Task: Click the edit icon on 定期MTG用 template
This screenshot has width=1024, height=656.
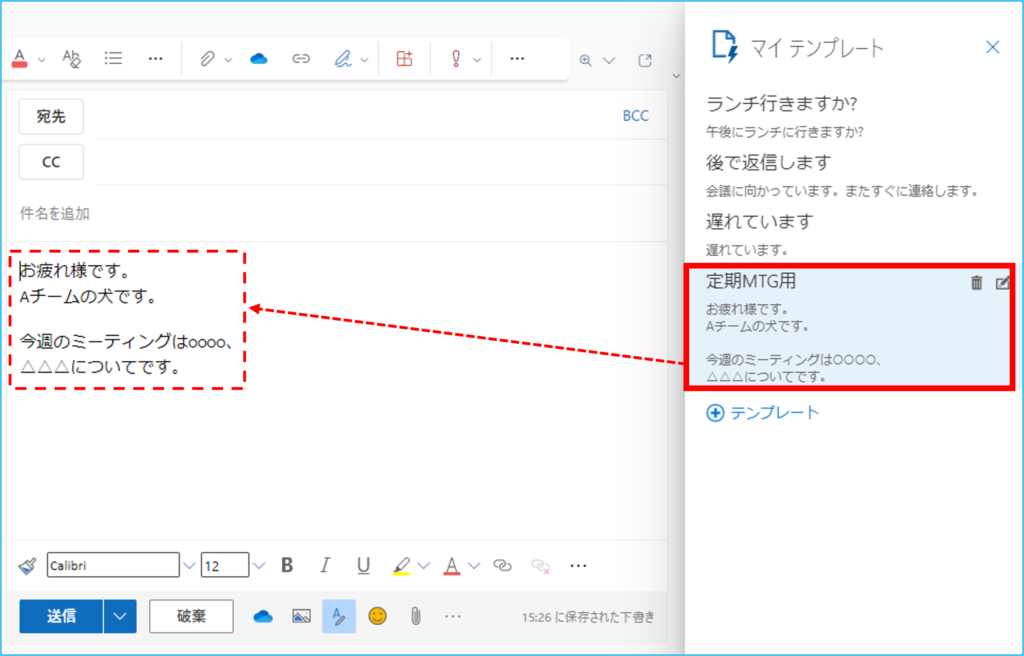Action: coord(1002,283)
